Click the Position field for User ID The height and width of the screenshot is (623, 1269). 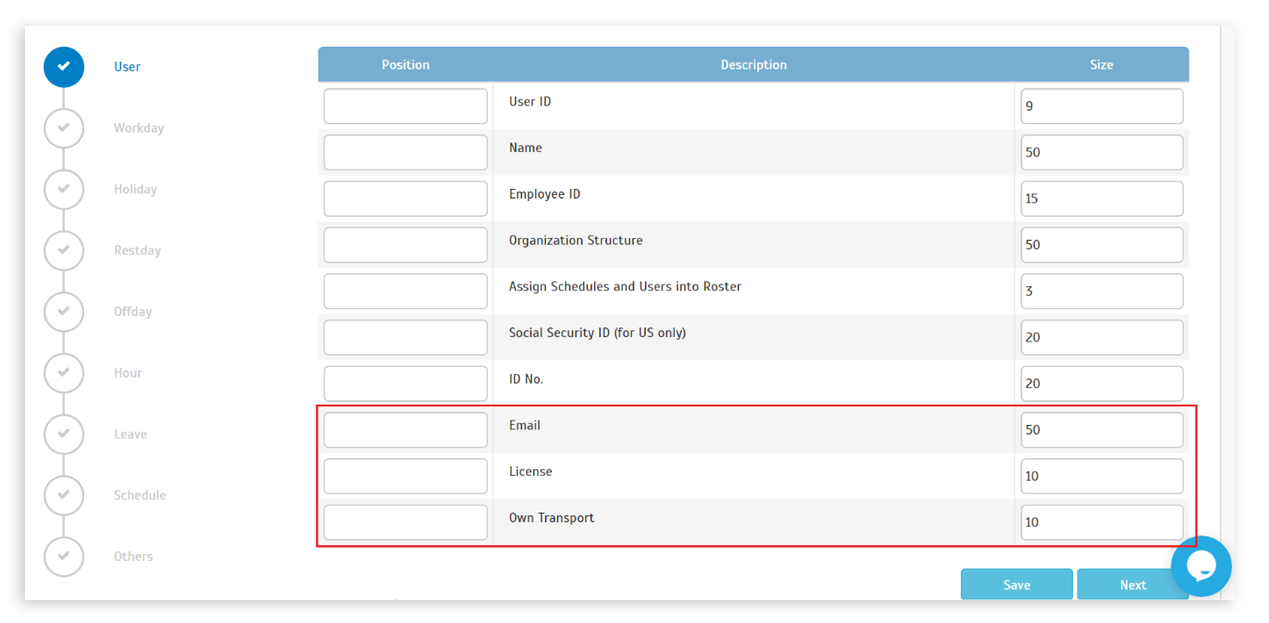pos(405,106)
